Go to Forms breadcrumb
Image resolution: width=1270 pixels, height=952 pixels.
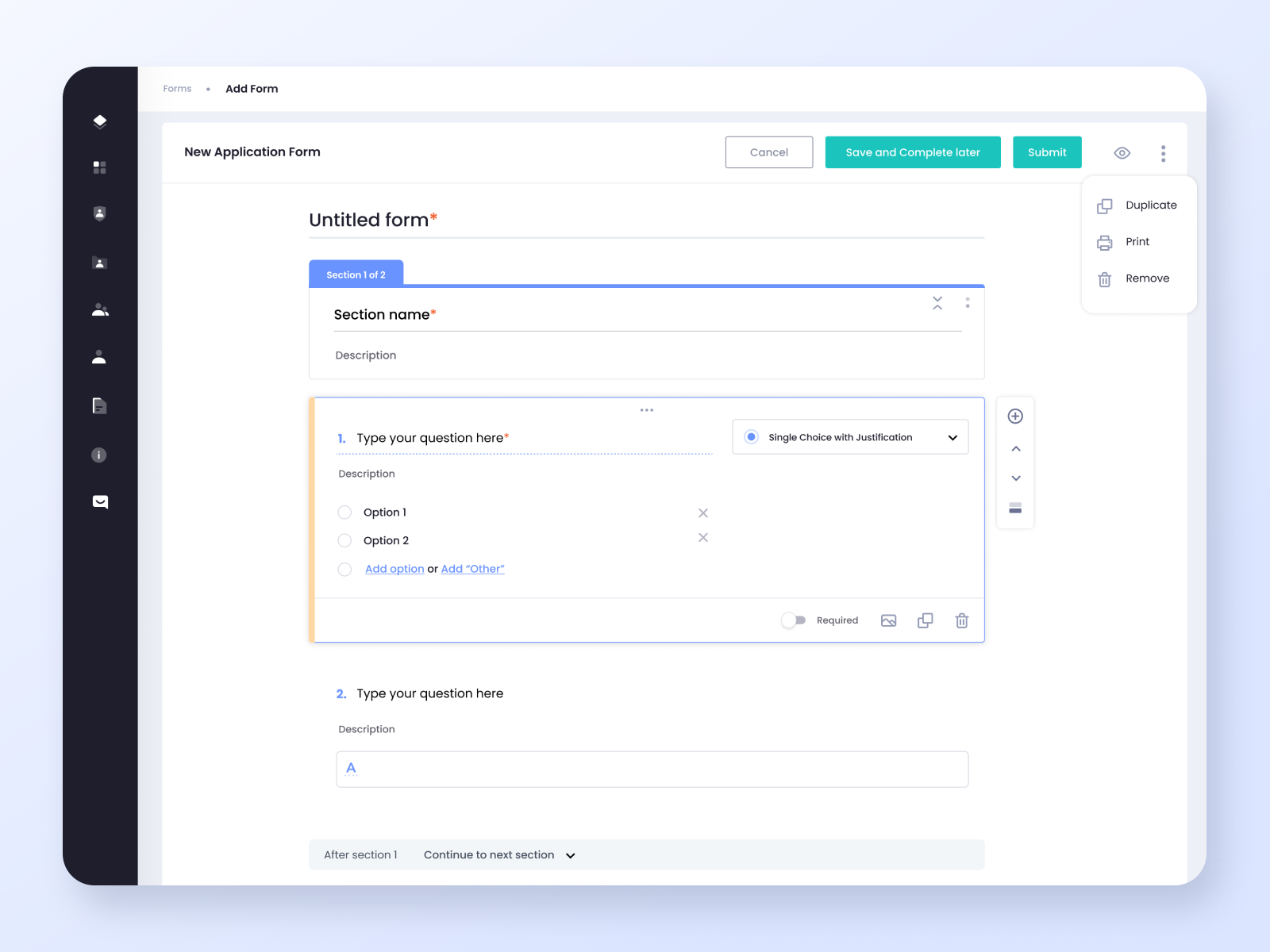[x=177, y=89]
